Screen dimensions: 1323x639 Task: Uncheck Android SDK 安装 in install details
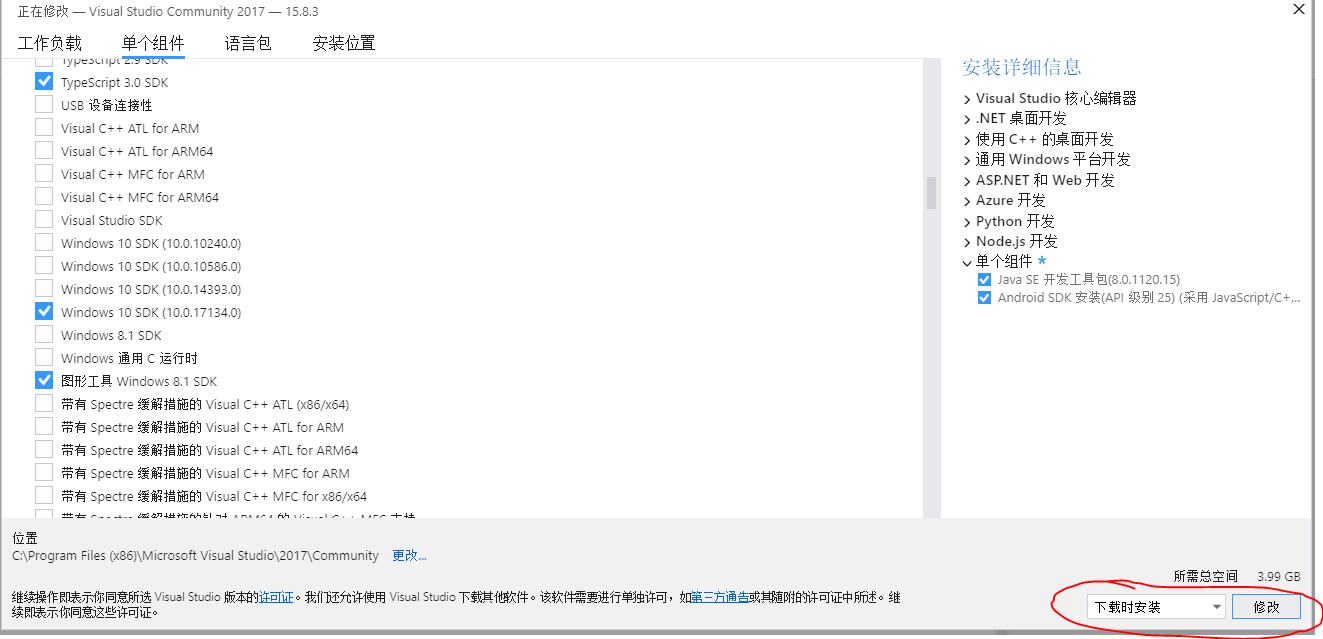point(984,297)
